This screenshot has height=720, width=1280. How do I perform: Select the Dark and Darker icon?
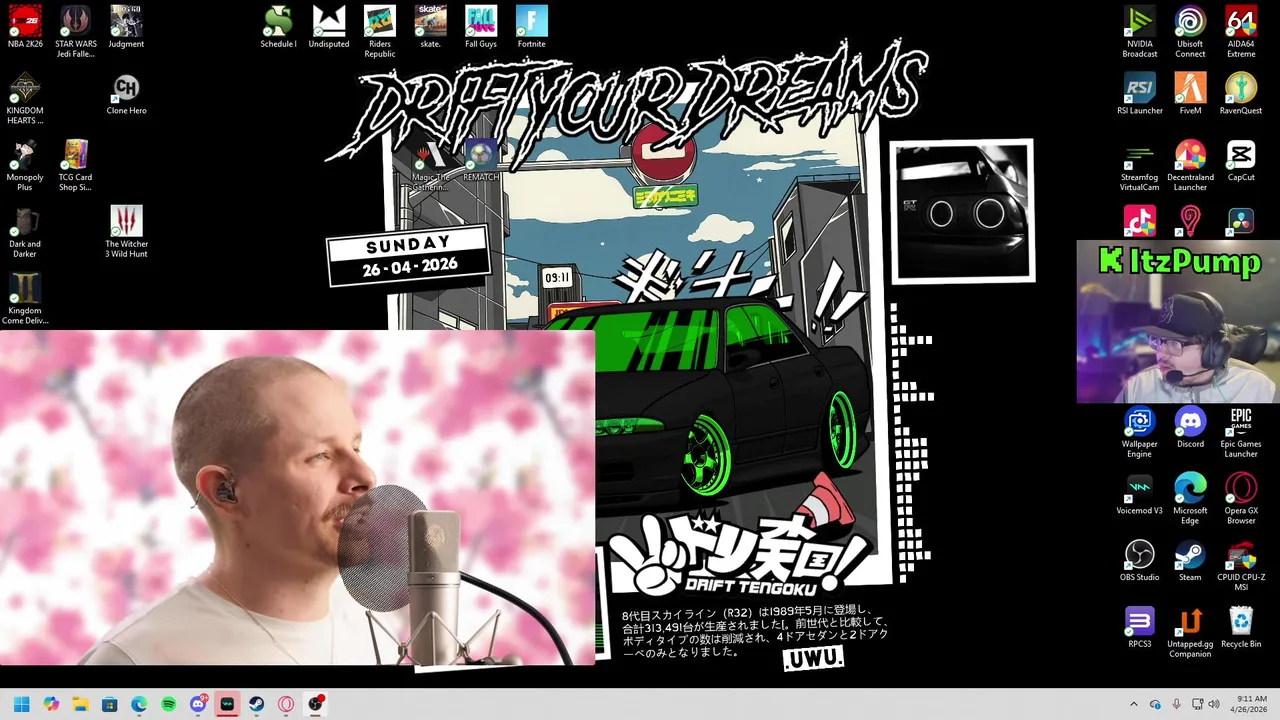tap(25, 232)
